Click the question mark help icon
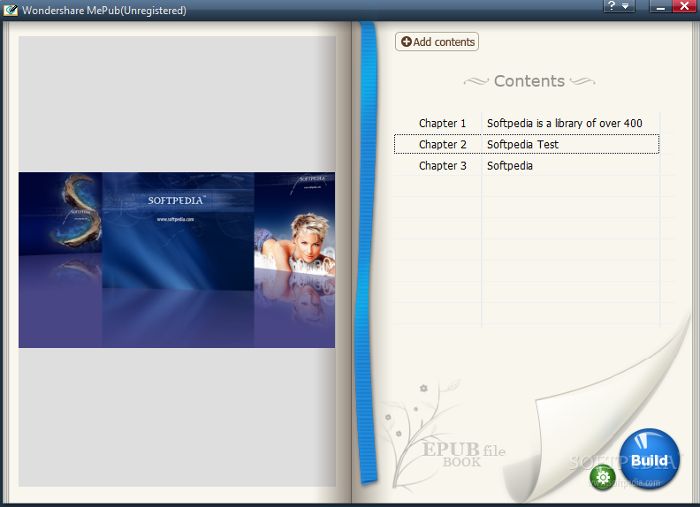Screen dimensions: 700x507 [x=612, y=5]
